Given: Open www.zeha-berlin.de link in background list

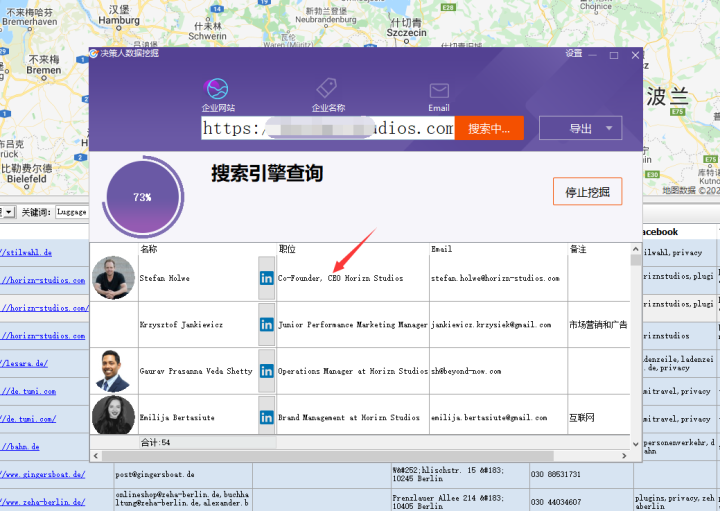Looking at the screenshot, I should (x=42, y=502).
